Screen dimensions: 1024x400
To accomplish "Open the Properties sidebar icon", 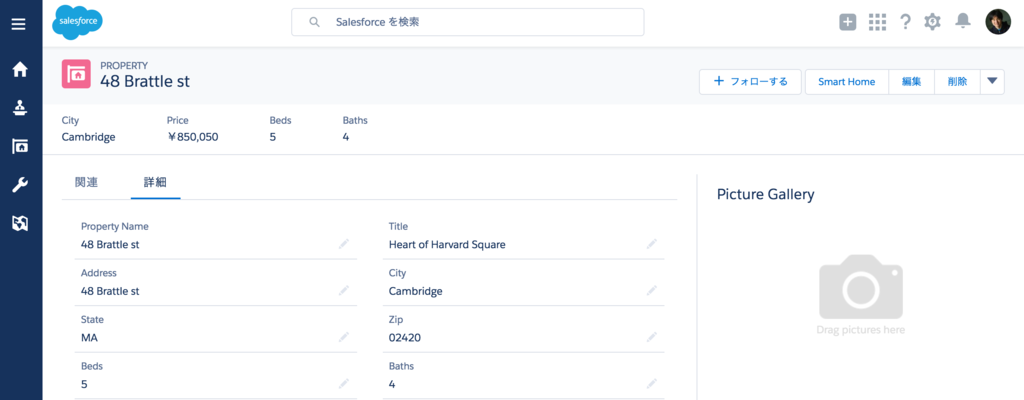I will click(19, 147).
